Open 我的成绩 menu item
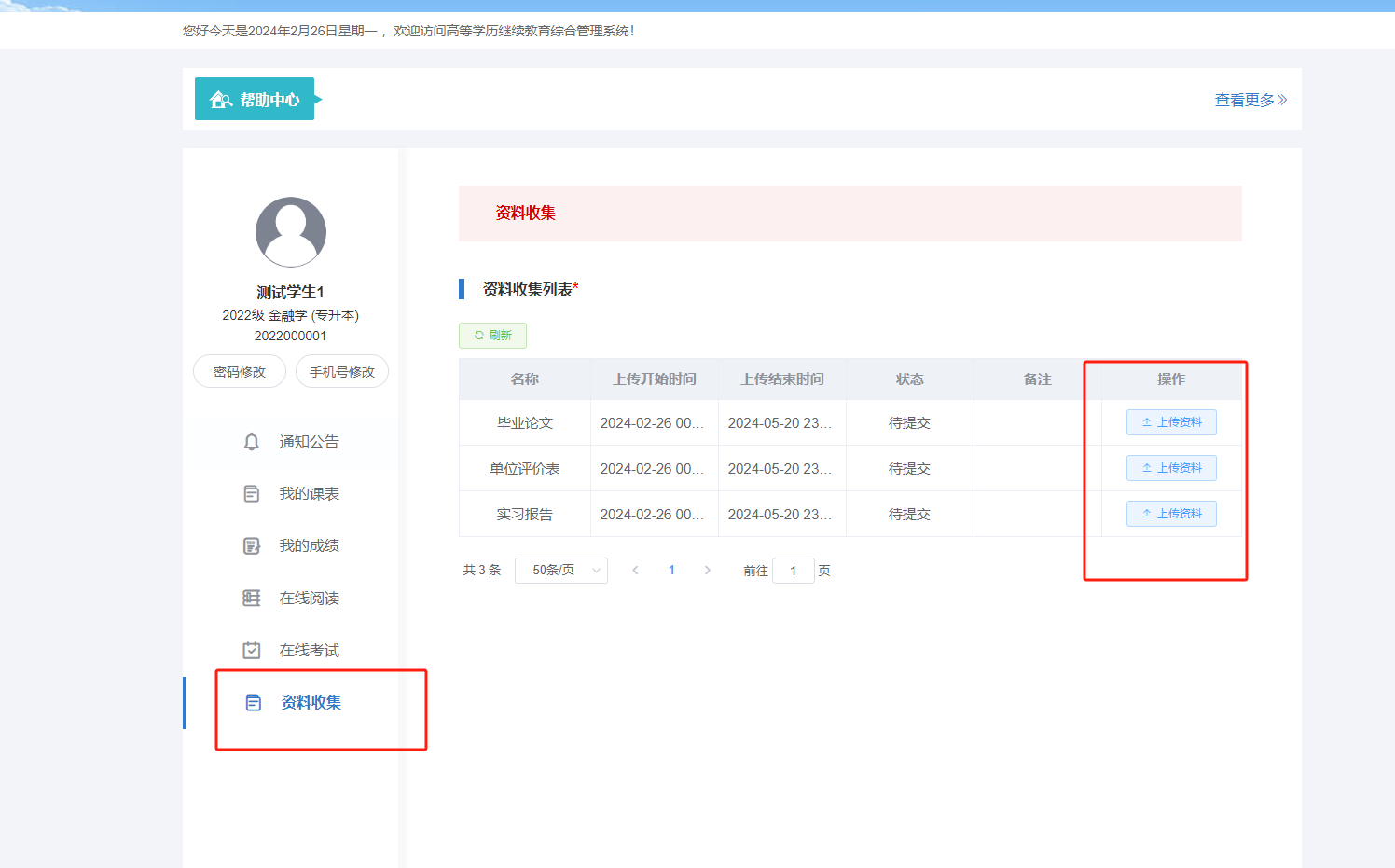The width and height of the screenshot is (1395, 868). point(309,546)
